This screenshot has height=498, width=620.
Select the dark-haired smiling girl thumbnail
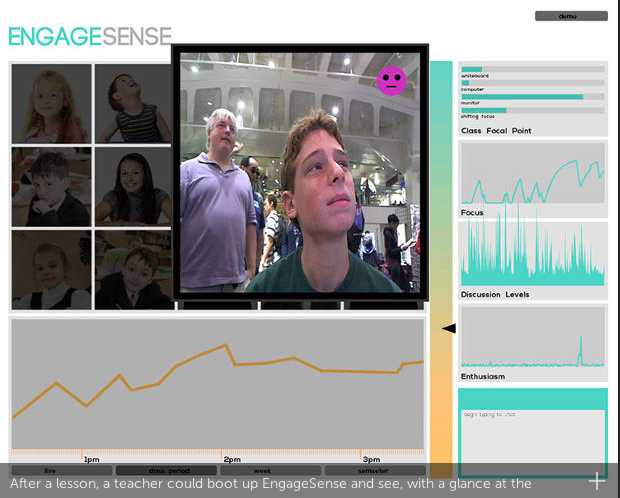point(133,187)
